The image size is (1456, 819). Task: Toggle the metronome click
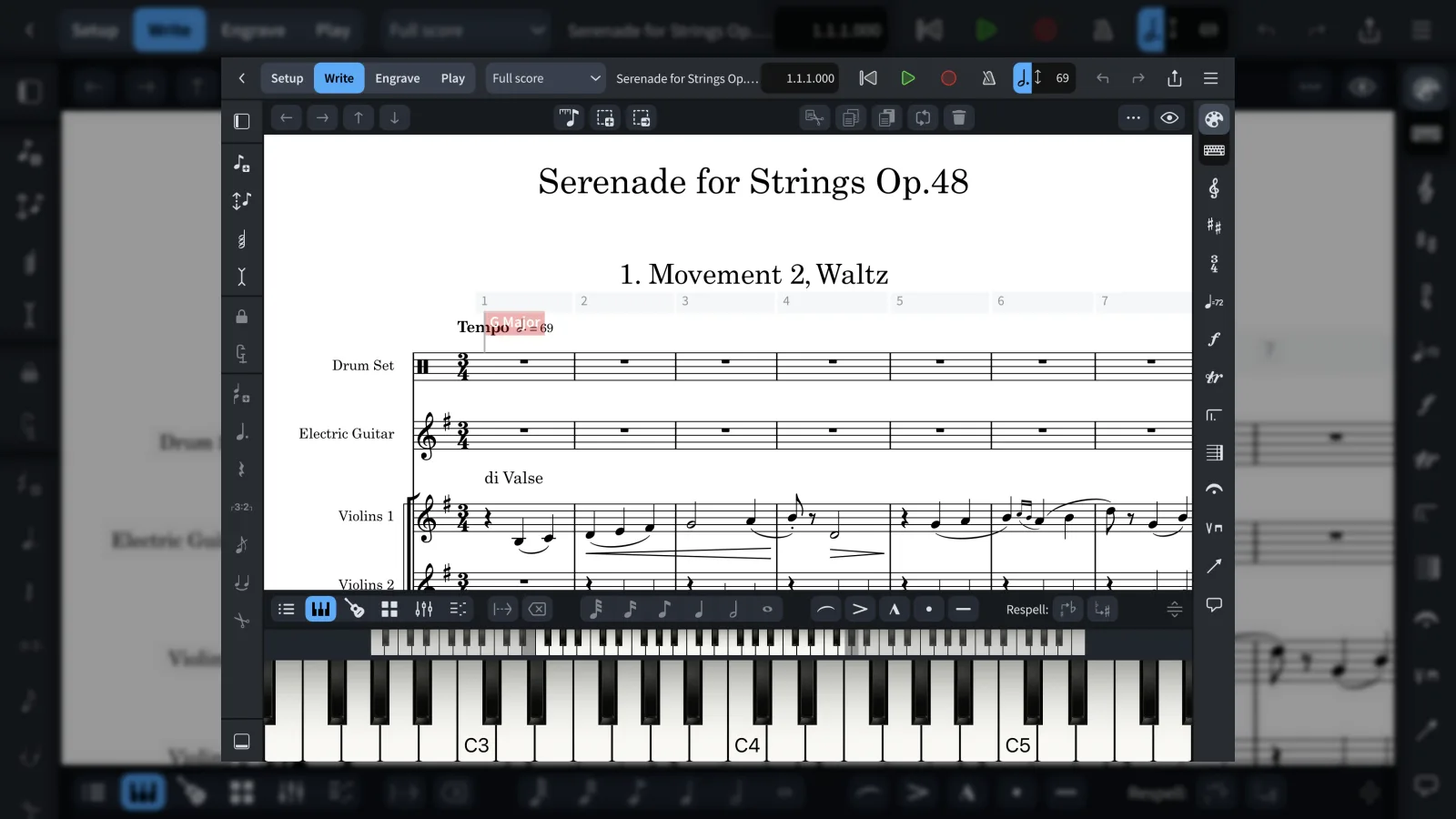[988, 78]
